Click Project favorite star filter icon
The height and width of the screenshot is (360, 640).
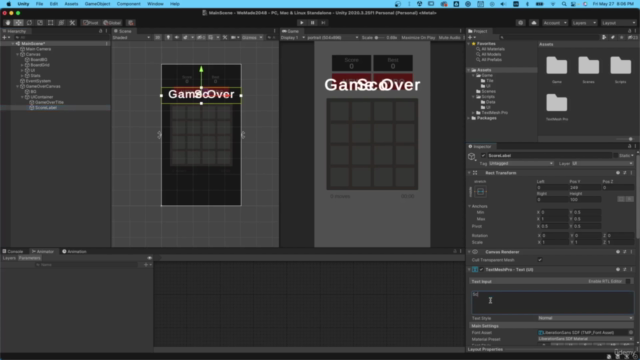coord(621,38)
